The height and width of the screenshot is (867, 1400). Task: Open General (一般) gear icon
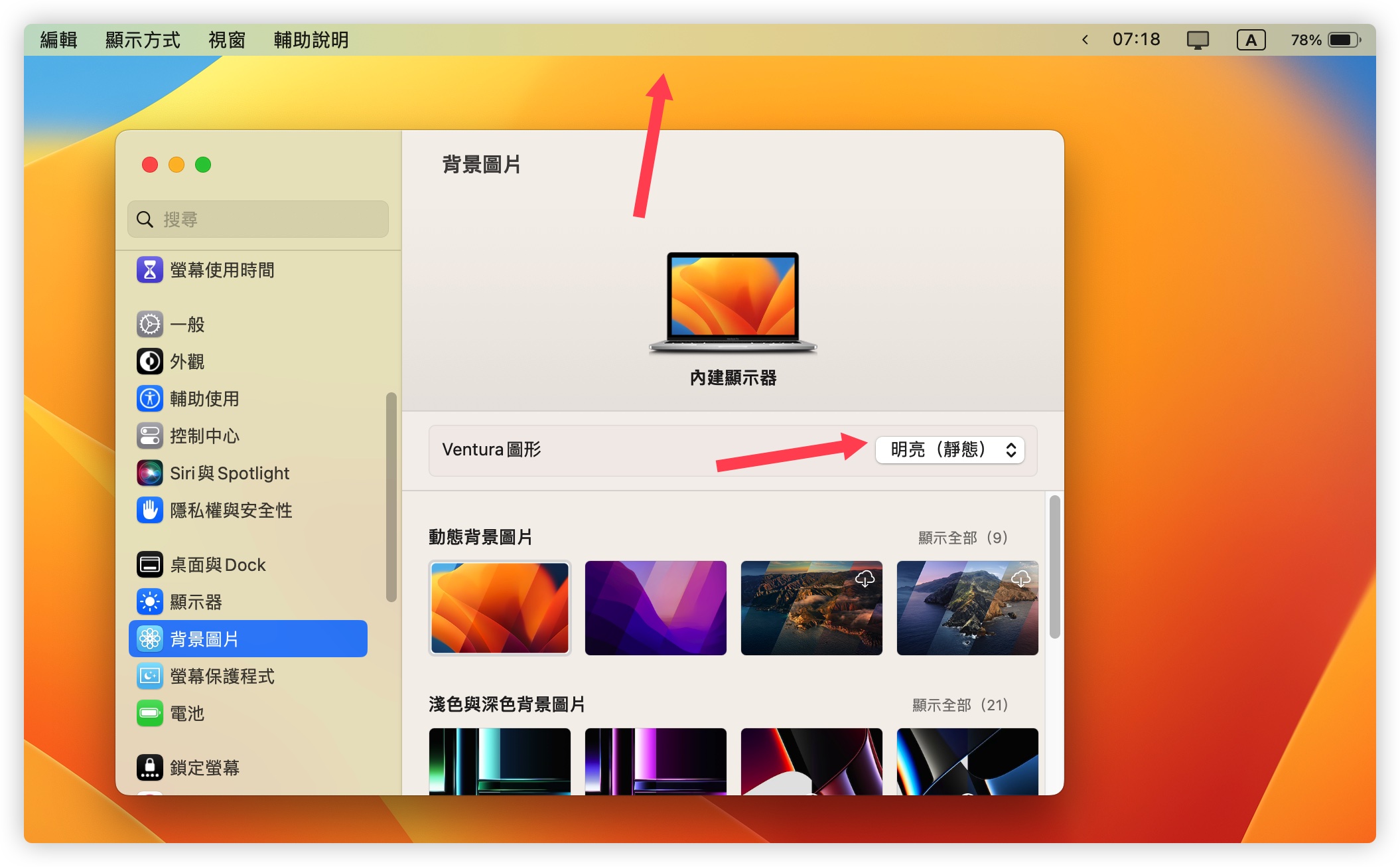click(x=150, y=325)
